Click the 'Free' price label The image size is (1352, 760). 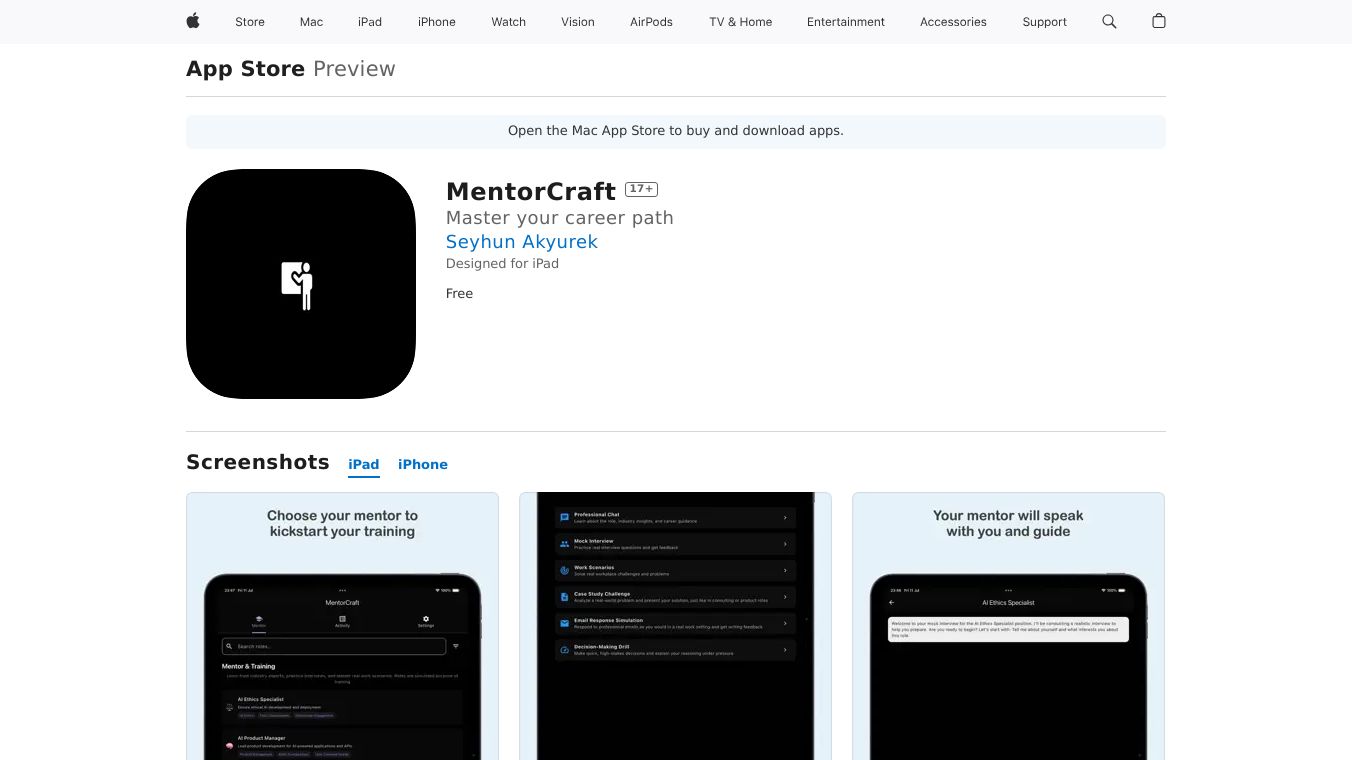coord(459,294)
